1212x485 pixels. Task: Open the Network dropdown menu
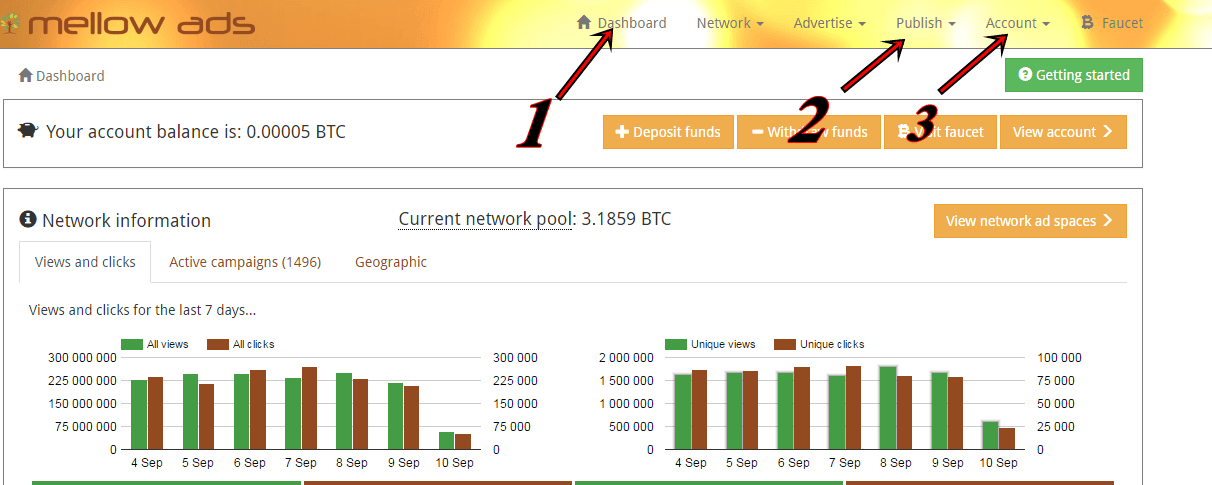pyautogui.click(x=730, y=23)
